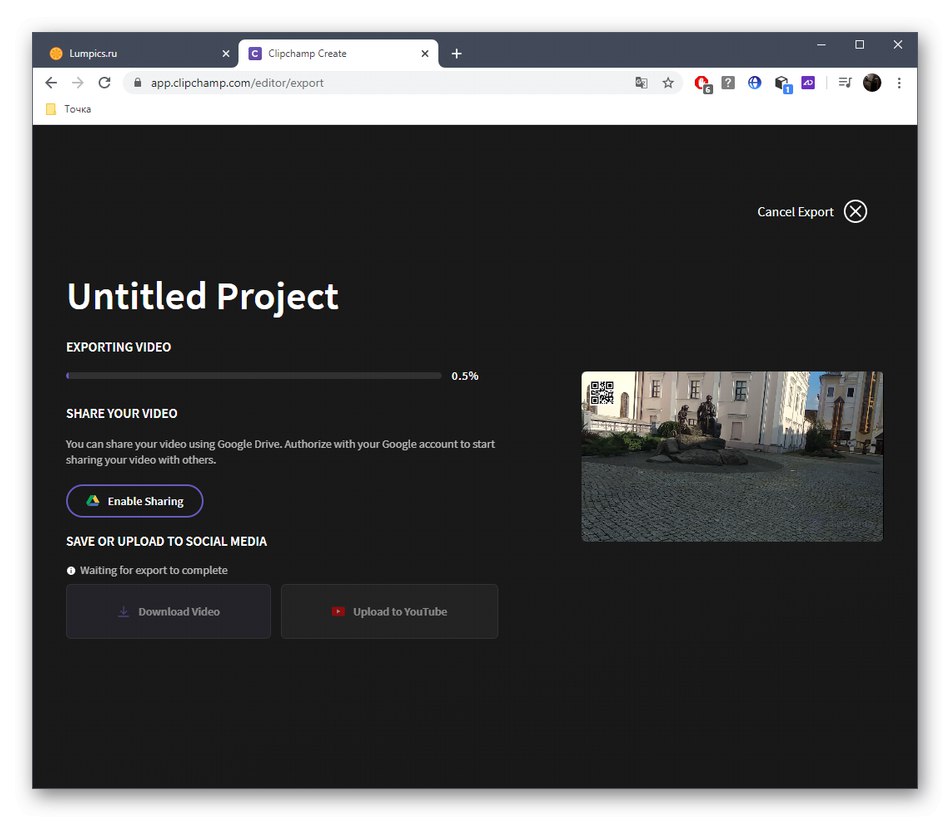This screenshot has height=821, width=950.
Task: Click the YouTube logo icon on the upload button
Action: pyautogui.click(x=338, y=611)
